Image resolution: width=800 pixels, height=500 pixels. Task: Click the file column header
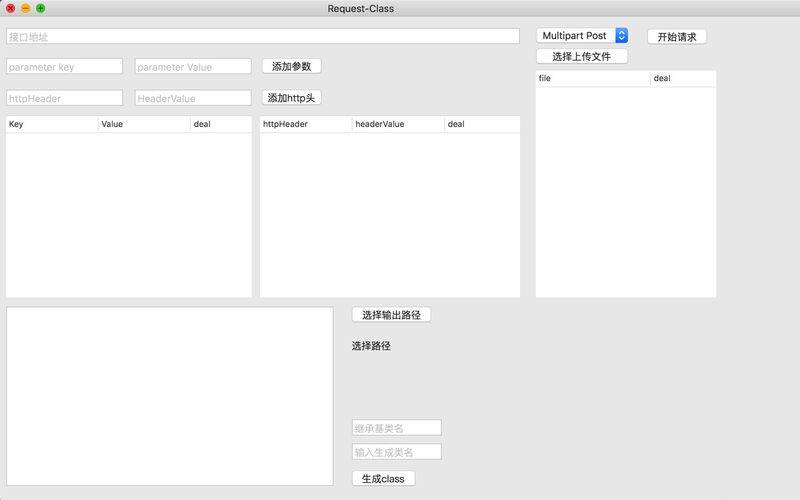tap(593, 79)
